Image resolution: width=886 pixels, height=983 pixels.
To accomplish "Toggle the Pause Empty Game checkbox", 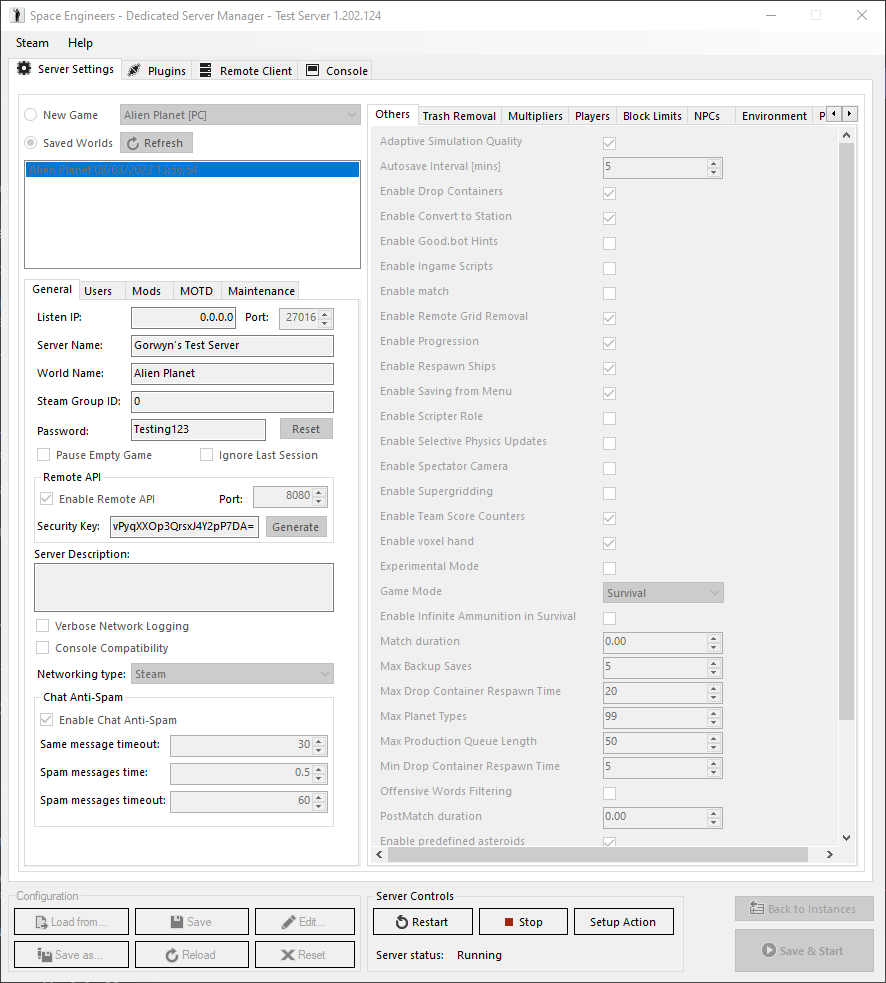I will 43,455.
